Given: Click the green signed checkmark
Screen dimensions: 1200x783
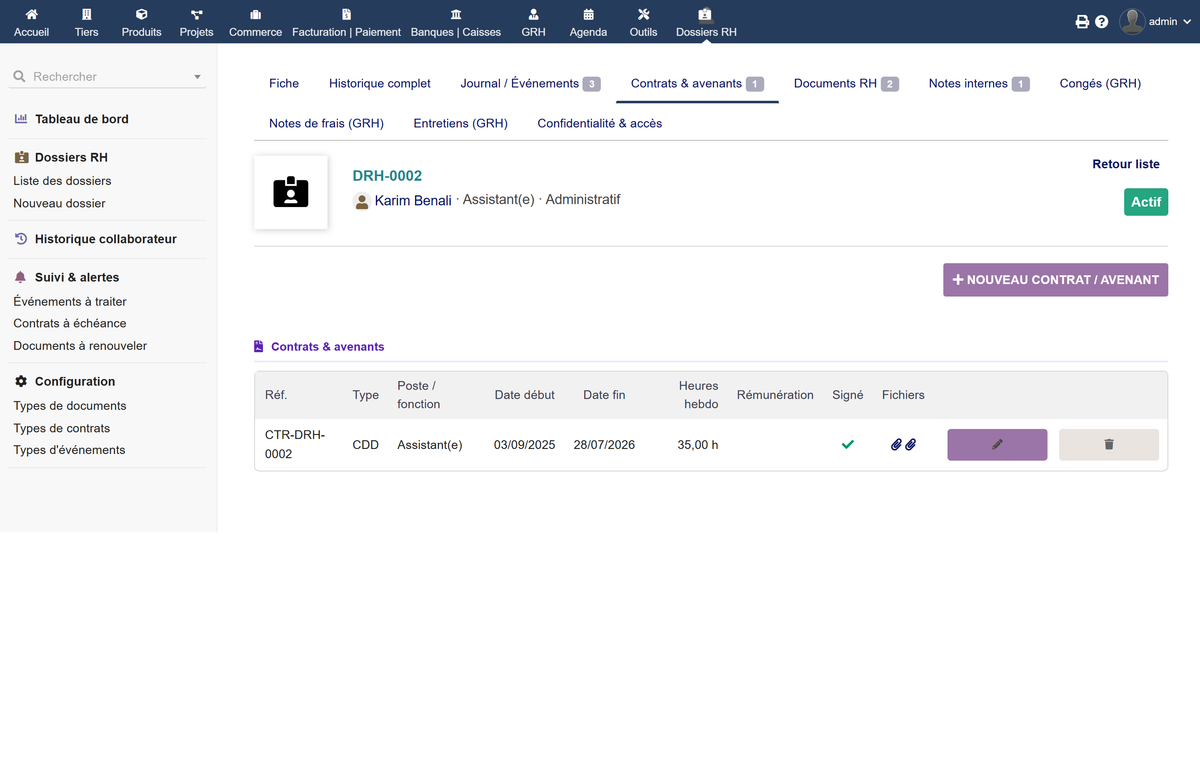Looking at the screenshot, I should point(848,445).
